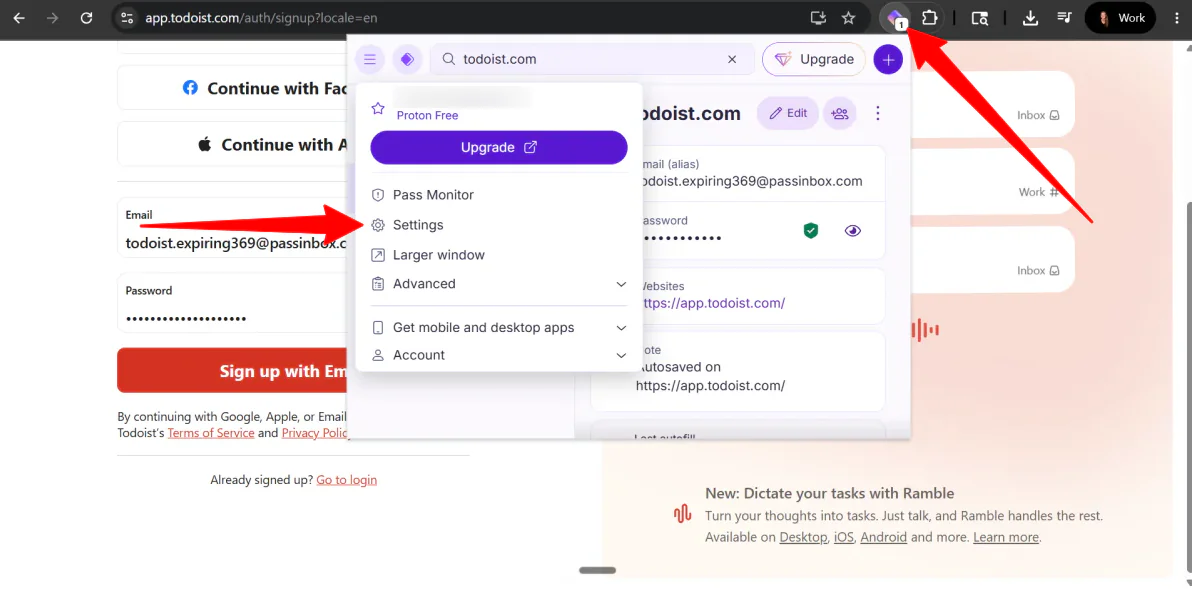Open the Desktop download link

pyautogui.click(x=803, y=537)
